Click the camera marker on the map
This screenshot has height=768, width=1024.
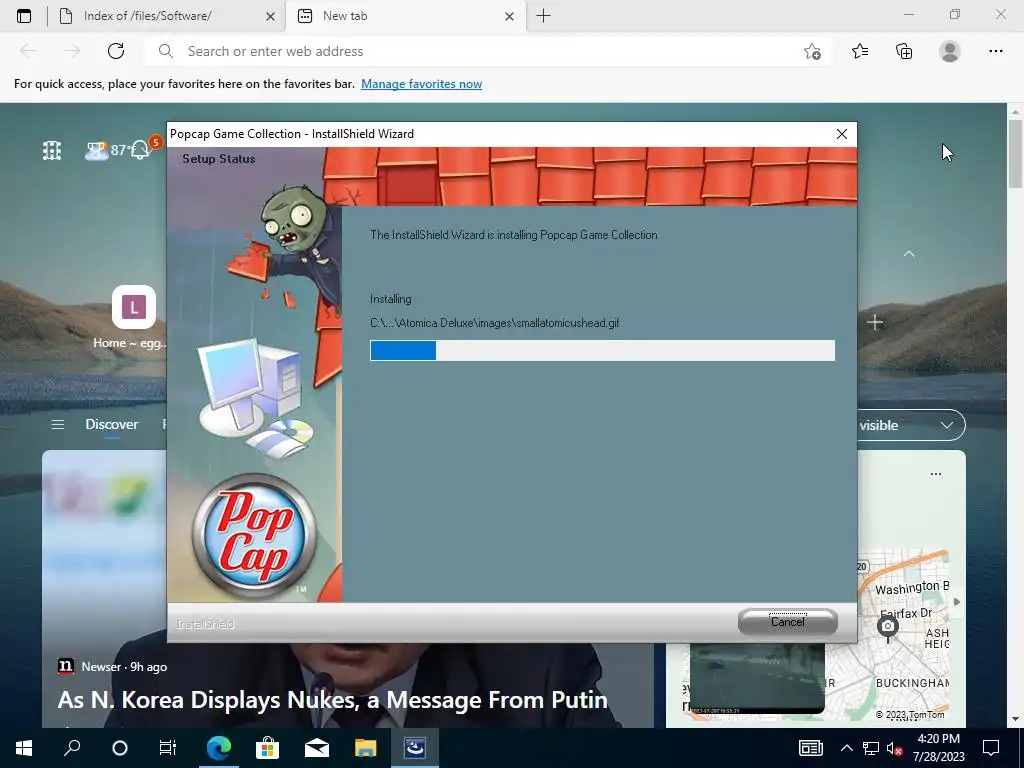pos(888,627)
